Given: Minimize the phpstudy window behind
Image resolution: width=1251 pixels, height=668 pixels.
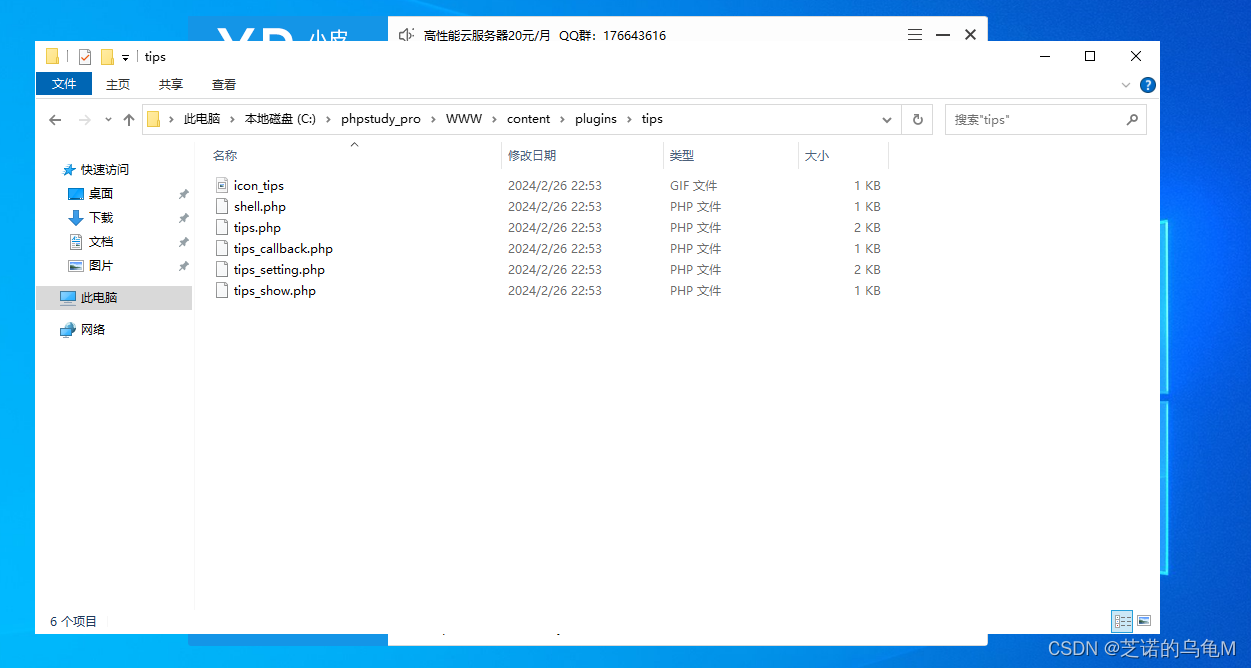Looking at the screenshot, I should (942, 35).
